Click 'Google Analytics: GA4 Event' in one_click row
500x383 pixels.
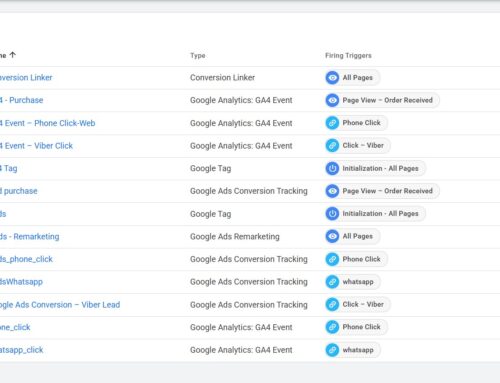241,327
